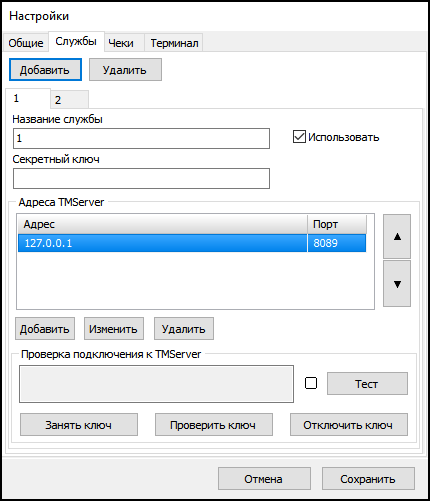Click the Сохранить button
Screen dimensions: 430x501
point(368,479)
